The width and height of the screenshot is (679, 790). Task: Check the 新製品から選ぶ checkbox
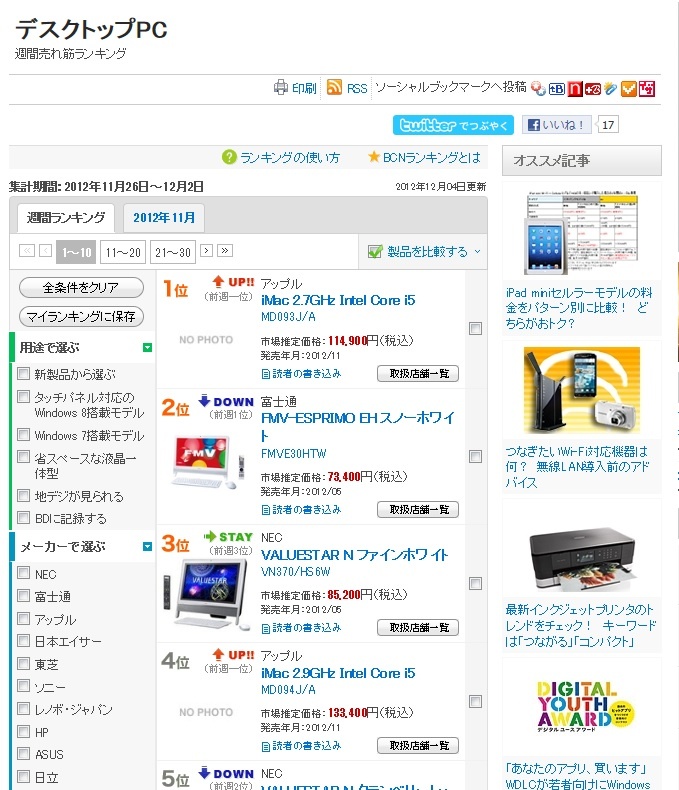point(23,373)
